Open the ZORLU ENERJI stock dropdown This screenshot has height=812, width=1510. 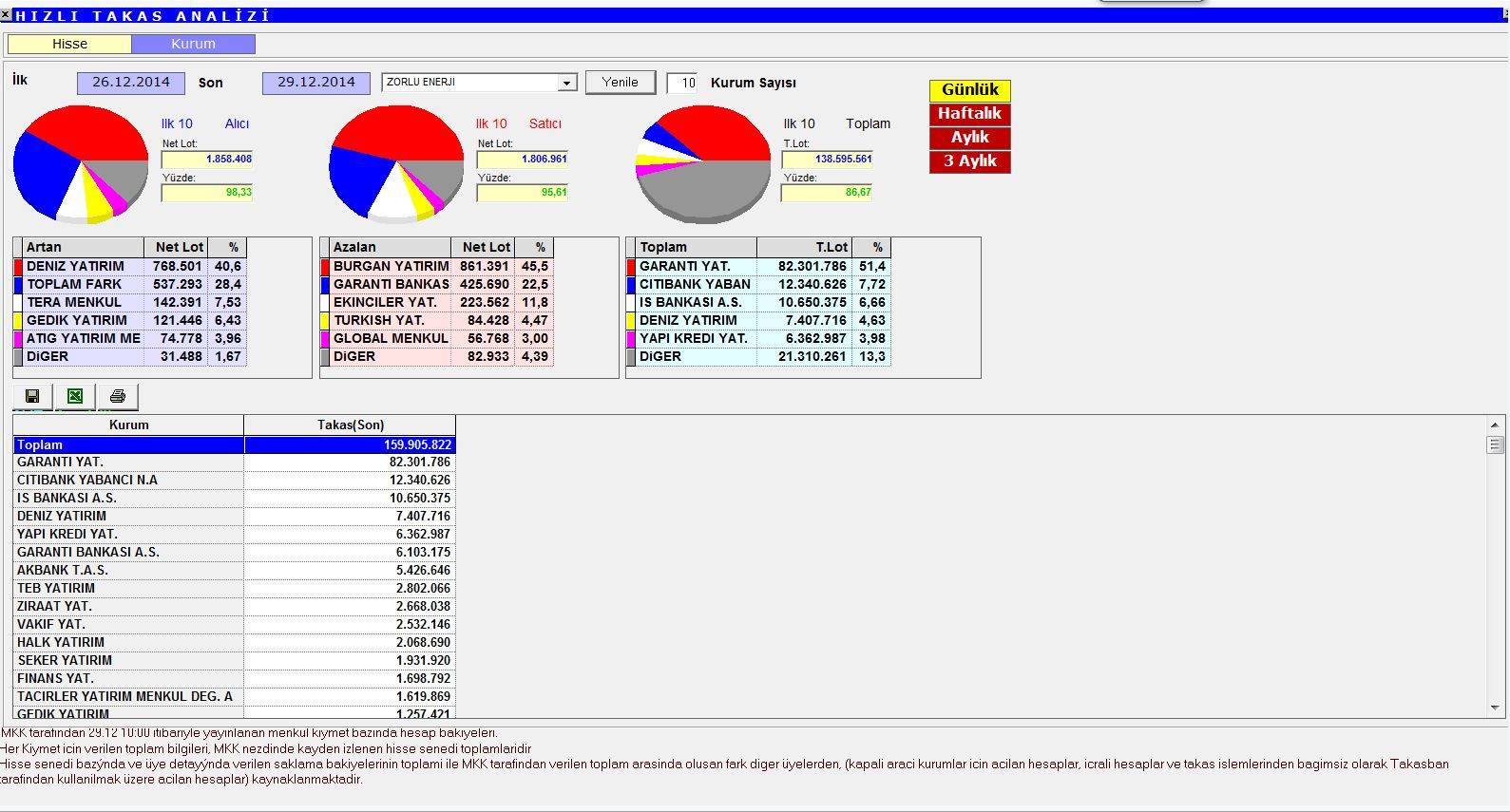coord(566,83)
